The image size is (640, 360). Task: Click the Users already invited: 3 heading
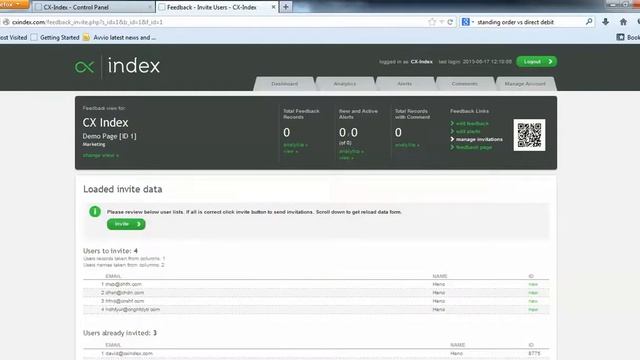[x=120, y=333]
